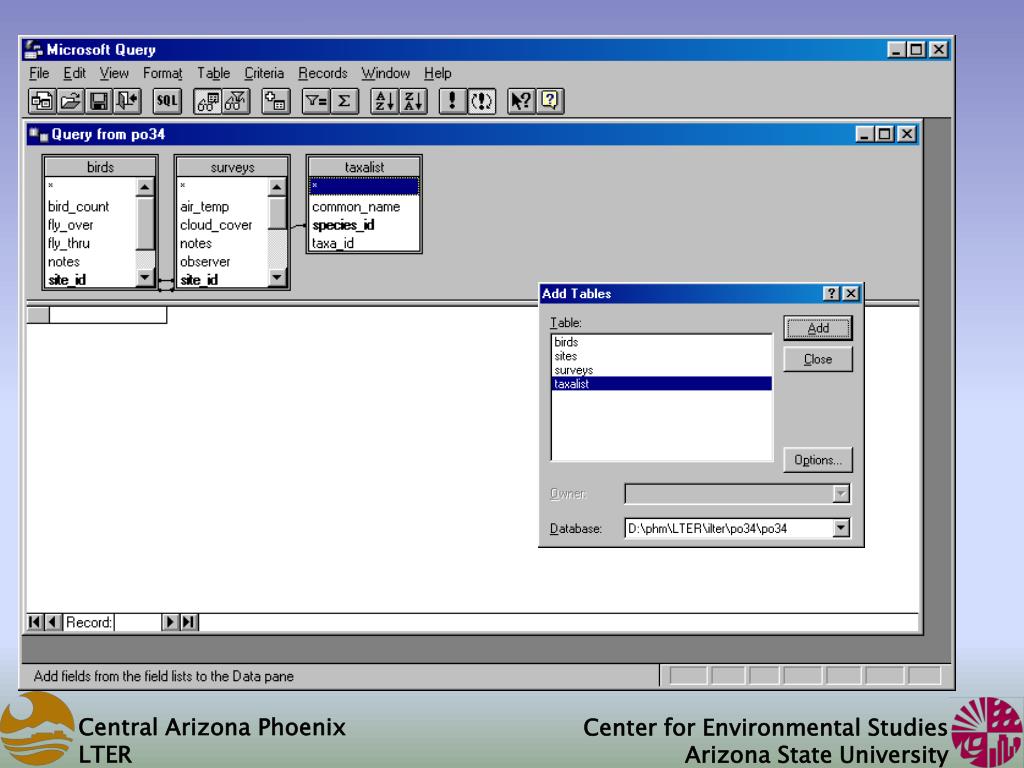
Task: Toggle Show/Hide Criteria funnel-glasses icon
Action: pos(236,101)
